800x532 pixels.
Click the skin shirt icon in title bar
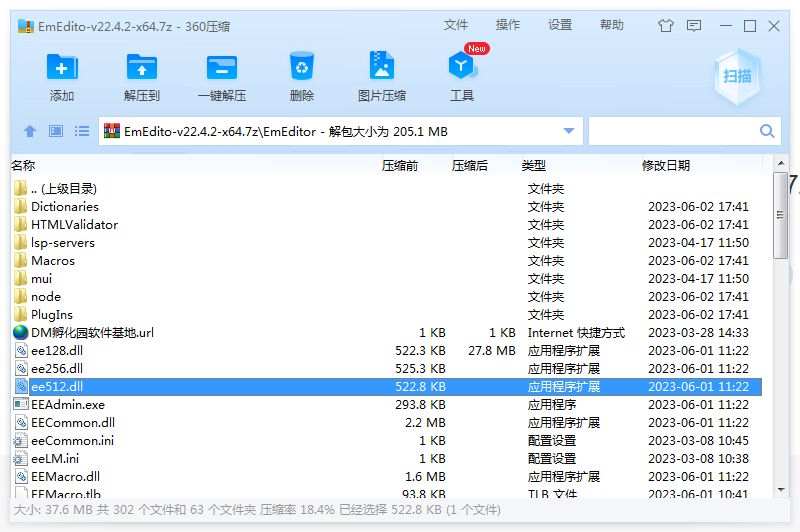click(x=665, y=26)
